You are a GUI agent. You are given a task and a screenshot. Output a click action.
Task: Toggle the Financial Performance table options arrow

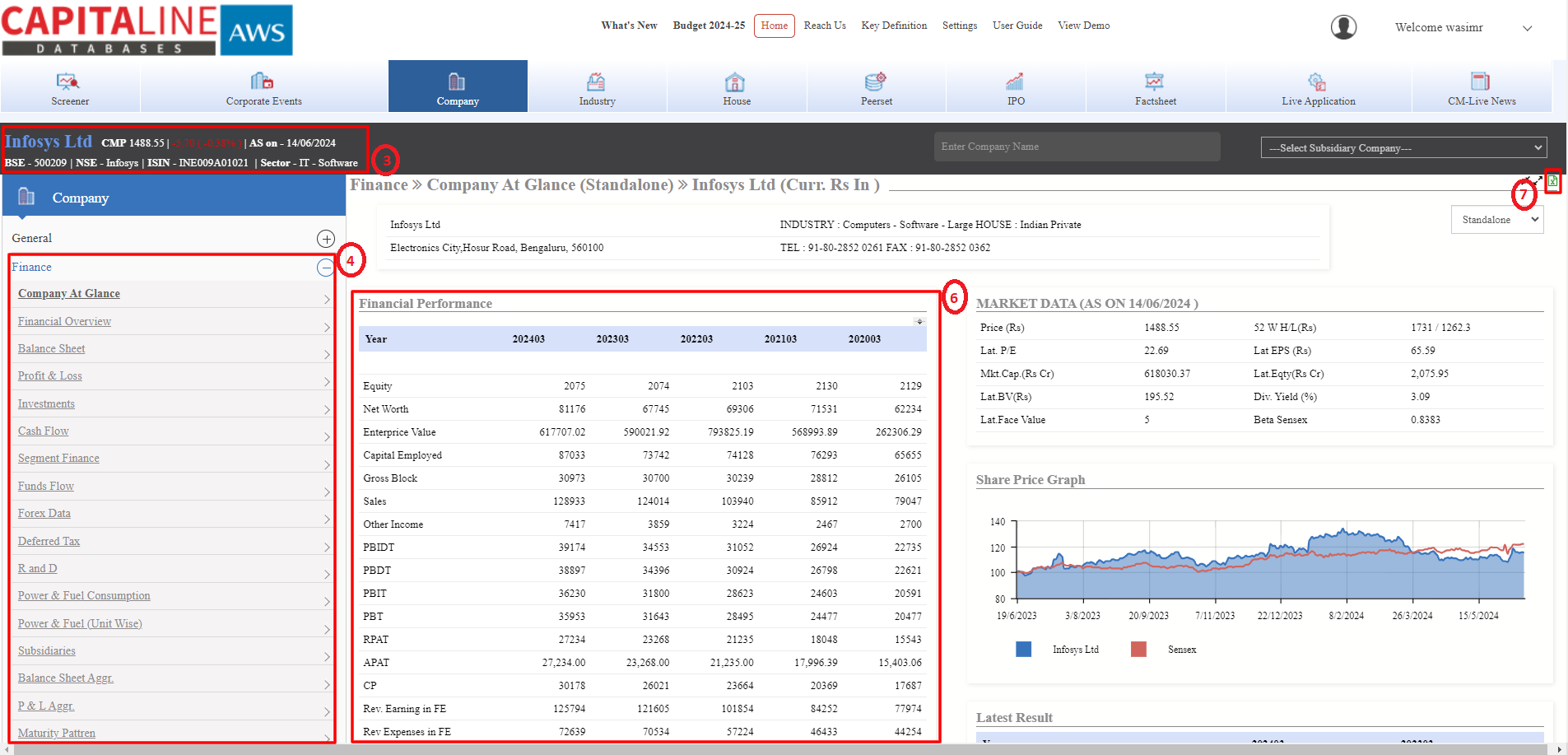[919, 321]
